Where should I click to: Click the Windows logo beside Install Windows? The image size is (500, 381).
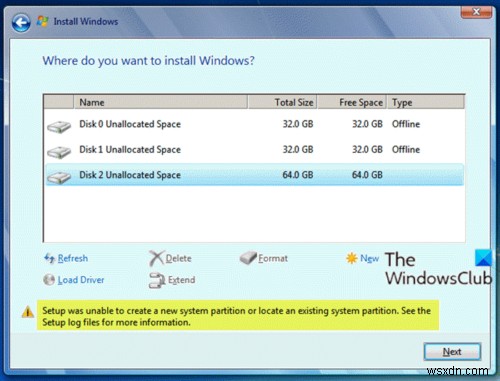[x=42, y=22]
